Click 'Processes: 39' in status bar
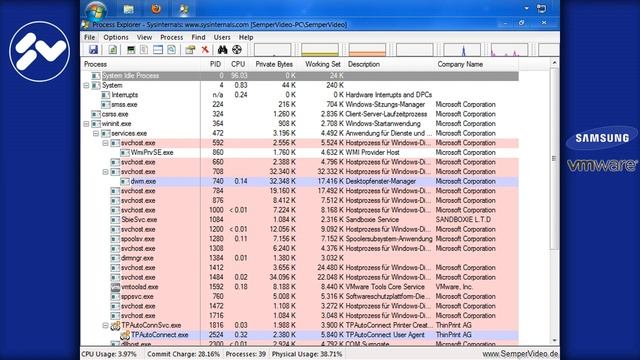The image size is (640, 360). click(x=245, y=354)
